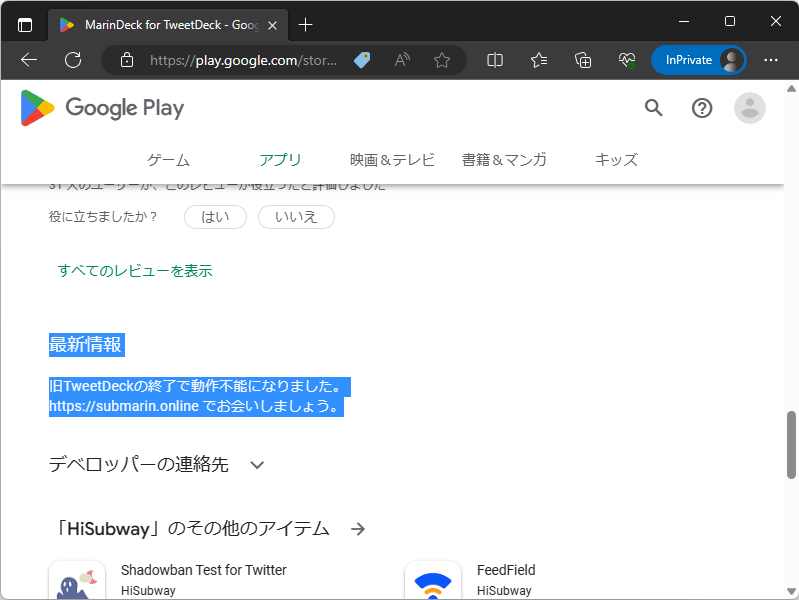Open the tab actions menu icon

pyautogui.click(x=24, y=24)
